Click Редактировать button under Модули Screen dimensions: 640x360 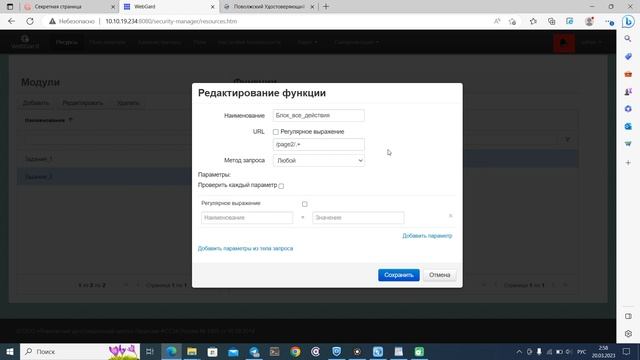pyautogui.click(x=82, y=103)
